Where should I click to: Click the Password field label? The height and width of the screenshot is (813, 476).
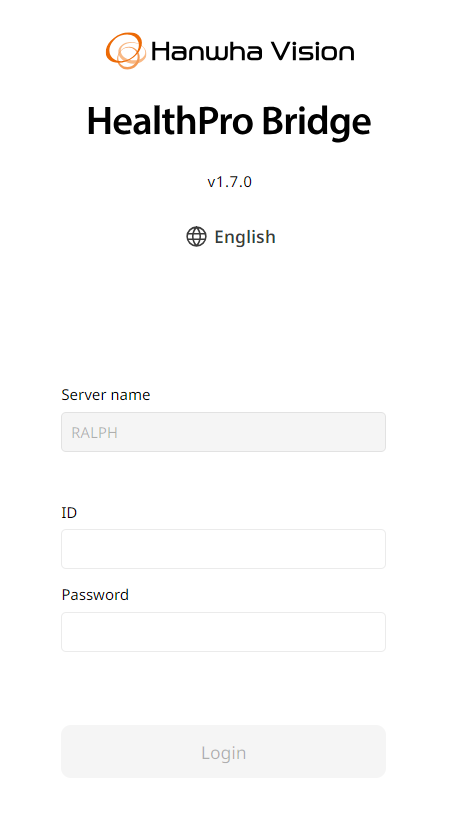pos(95,595)
